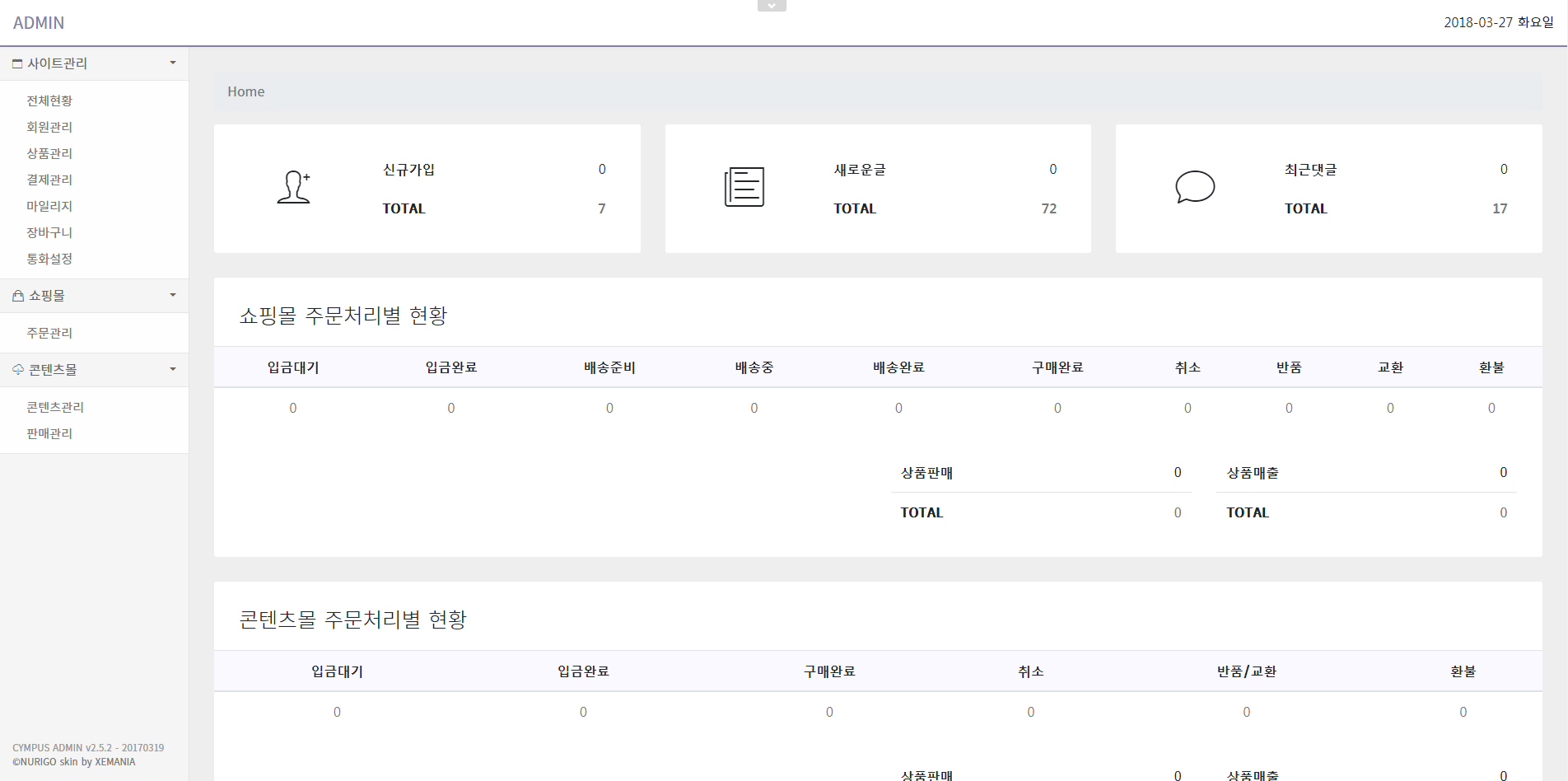
Task: Click the 사이트관리 section header
Action: click(94, 63)
